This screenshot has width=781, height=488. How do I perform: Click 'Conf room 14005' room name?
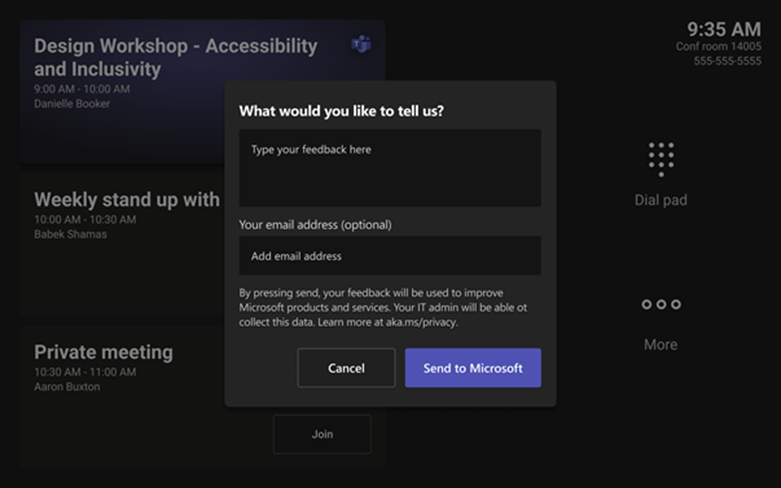click(x=718, y=46)
